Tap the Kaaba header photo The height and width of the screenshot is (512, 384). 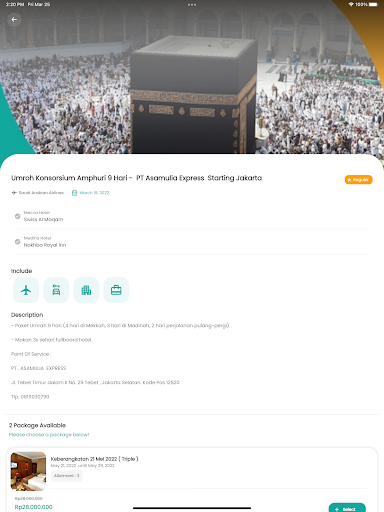pos(192,78)
